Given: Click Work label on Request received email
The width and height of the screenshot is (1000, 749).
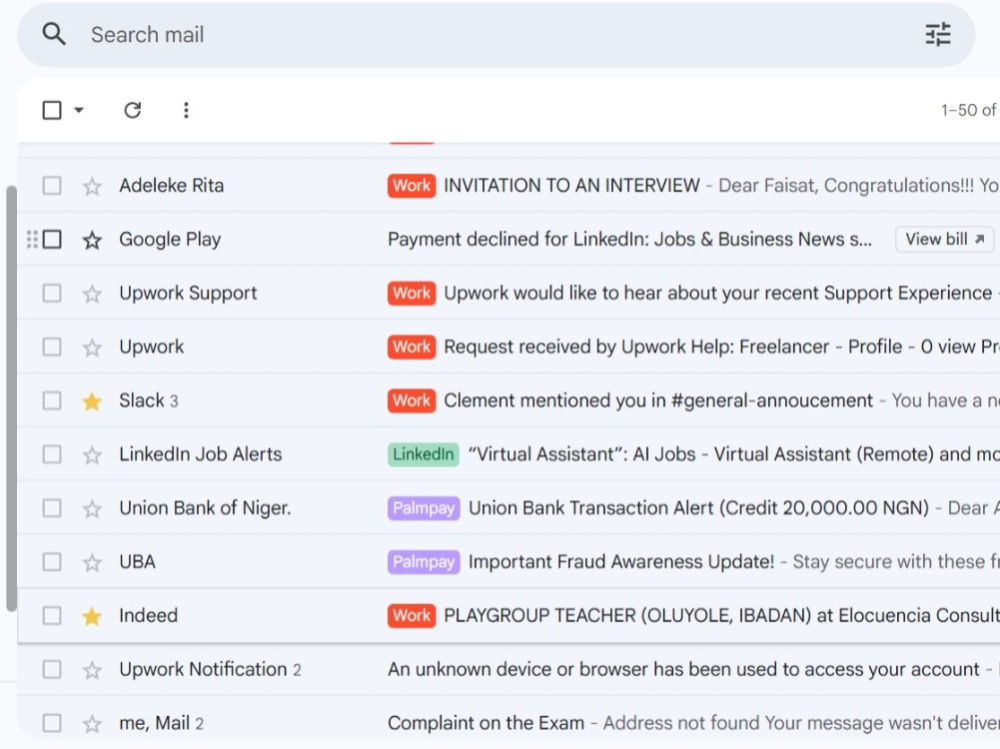Looking at the screenshot, I should click(x=411, y=346).
